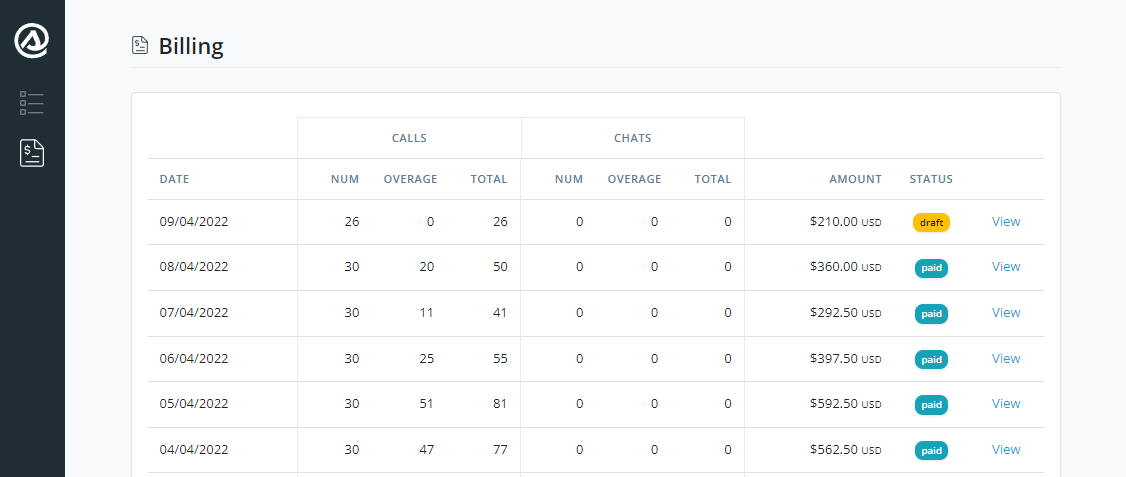Click paid badge for 08/04/2022
Viewport: 1126px width, 477px height.
(931, 268)
